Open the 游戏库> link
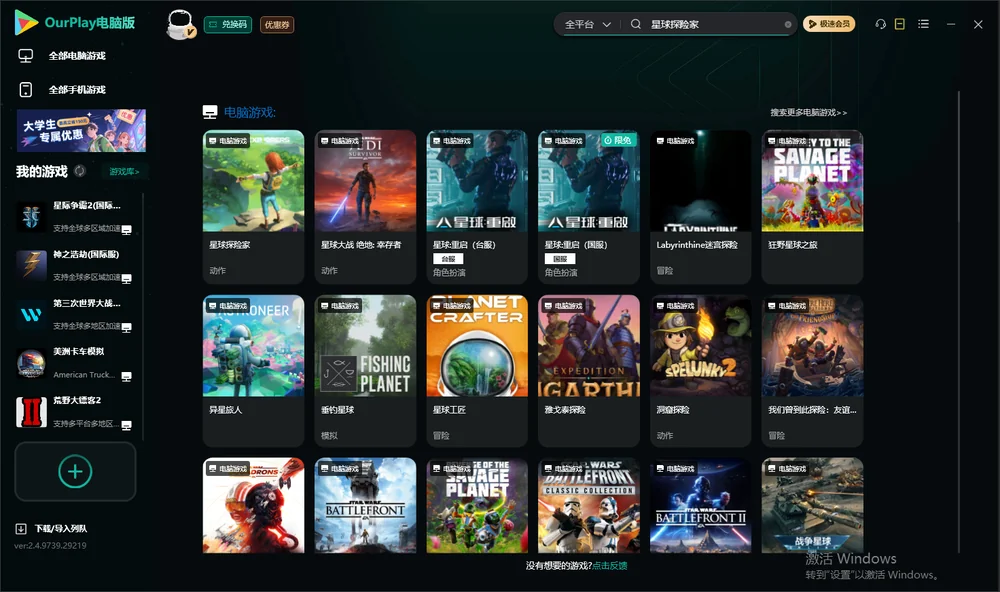Viewport: 1000px width, 592px height. 124,172
